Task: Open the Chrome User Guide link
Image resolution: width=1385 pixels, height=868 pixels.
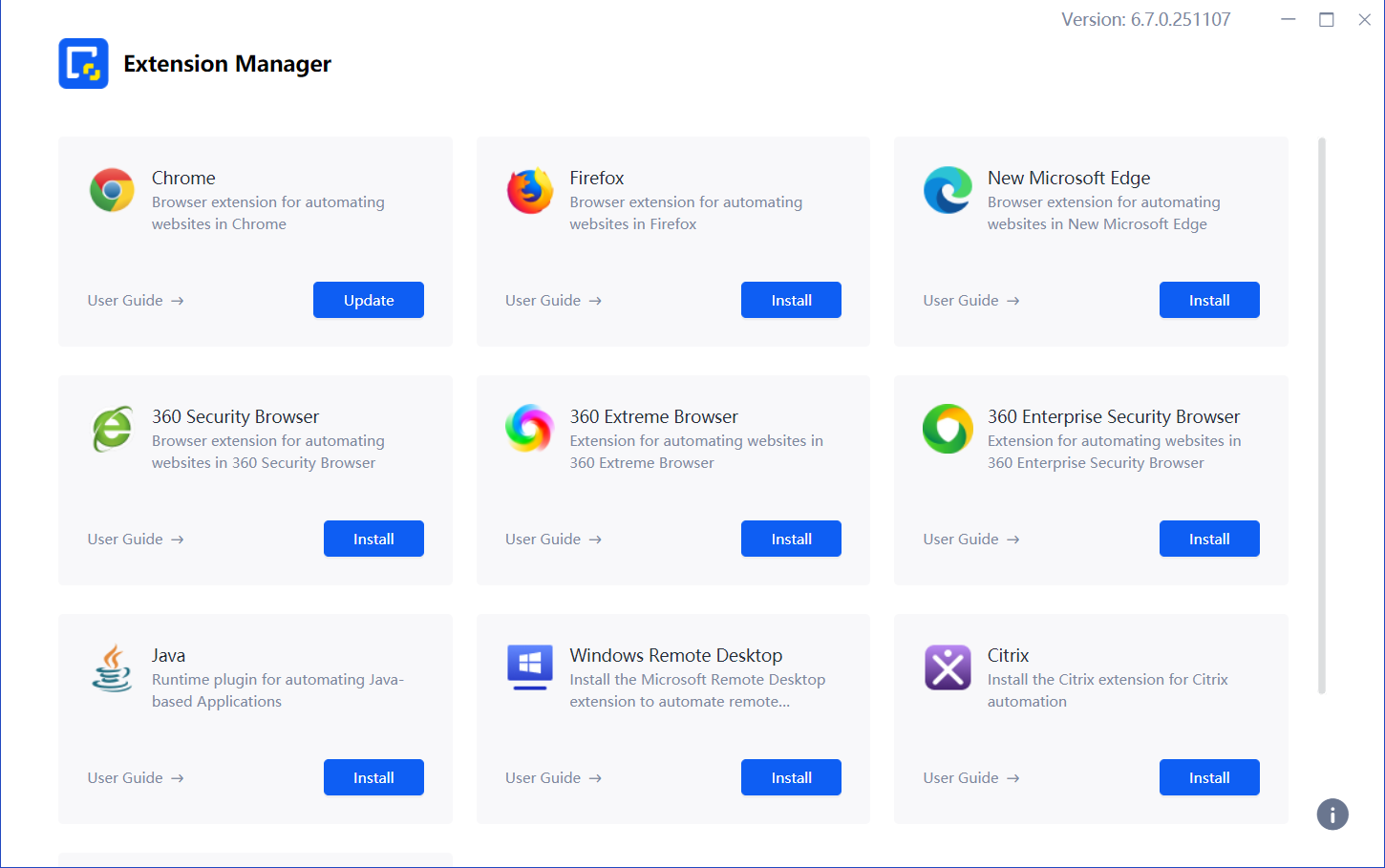Action: click(x=135, y=301)
